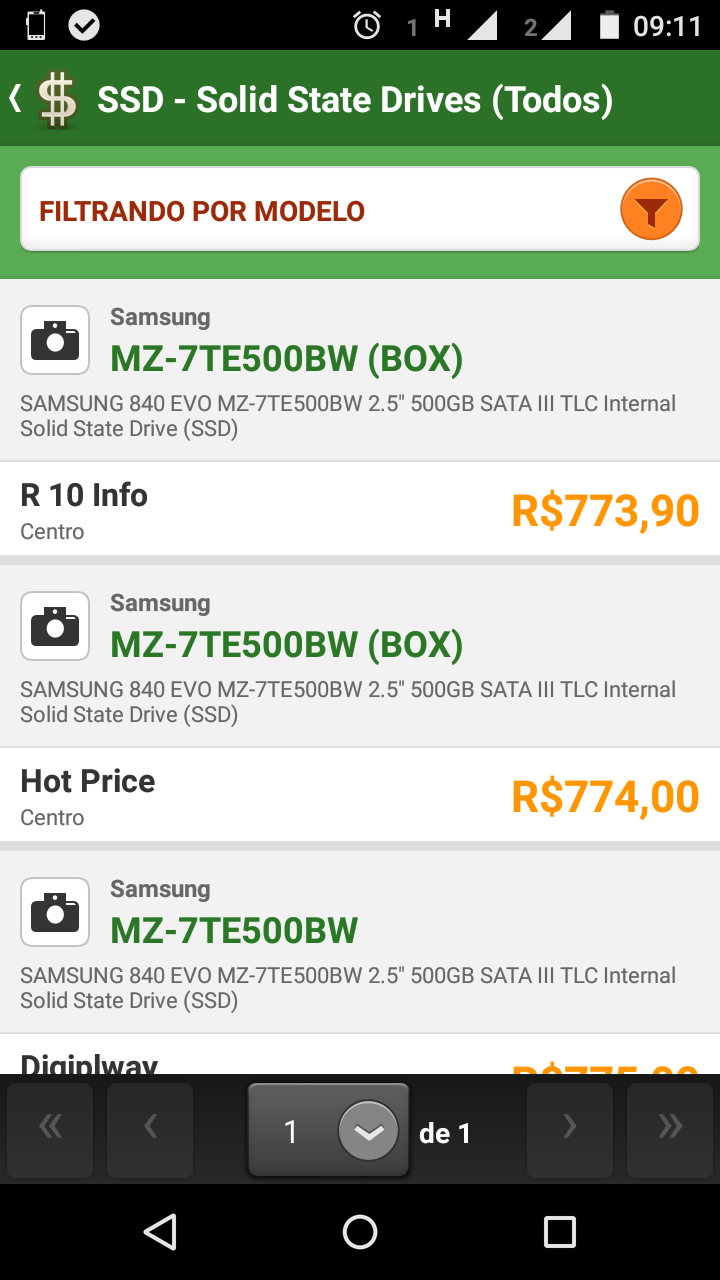Viewport: 720px width, 1280px height.
Task: Open camera photo for first Samsung listing
Action: pyautogui.click(x=55, y=340)
